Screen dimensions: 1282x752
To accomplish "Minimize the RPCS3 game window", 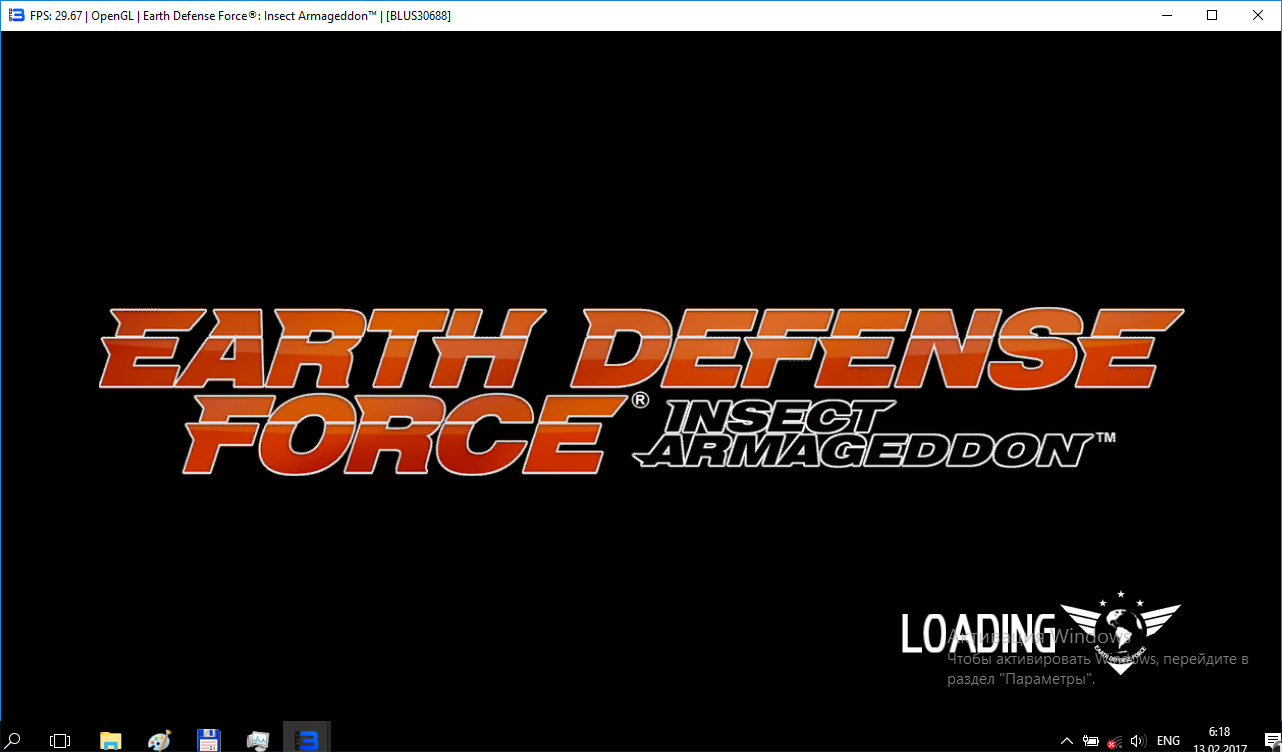I will coord(1166,16).
